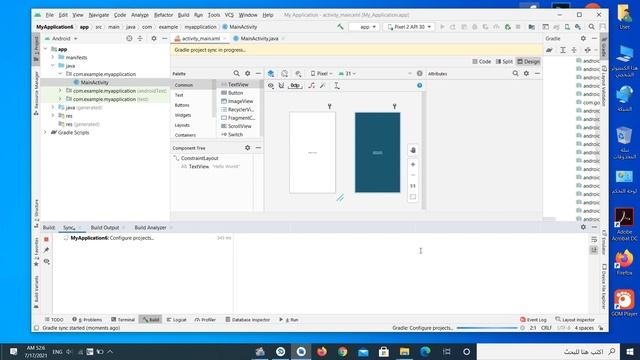Toggle the view options eye icon

point(271,86)
